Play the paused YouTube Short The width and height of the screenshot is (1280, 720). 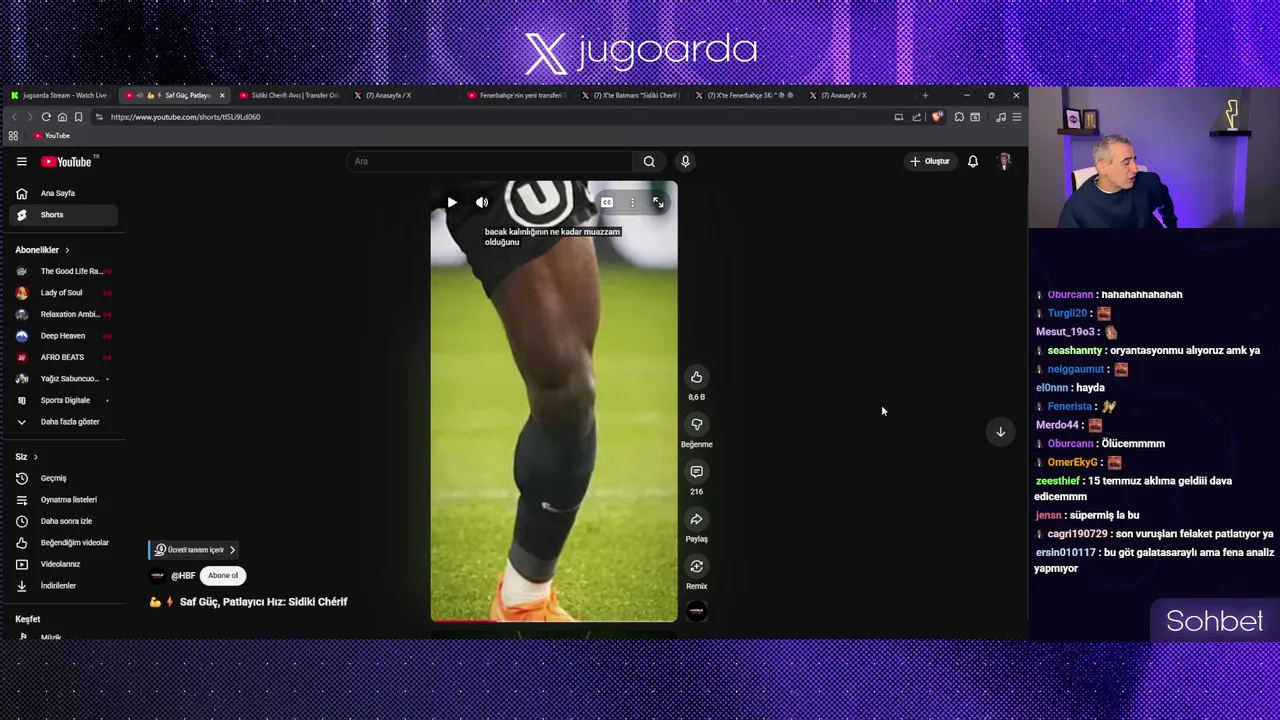click(452, 203)
